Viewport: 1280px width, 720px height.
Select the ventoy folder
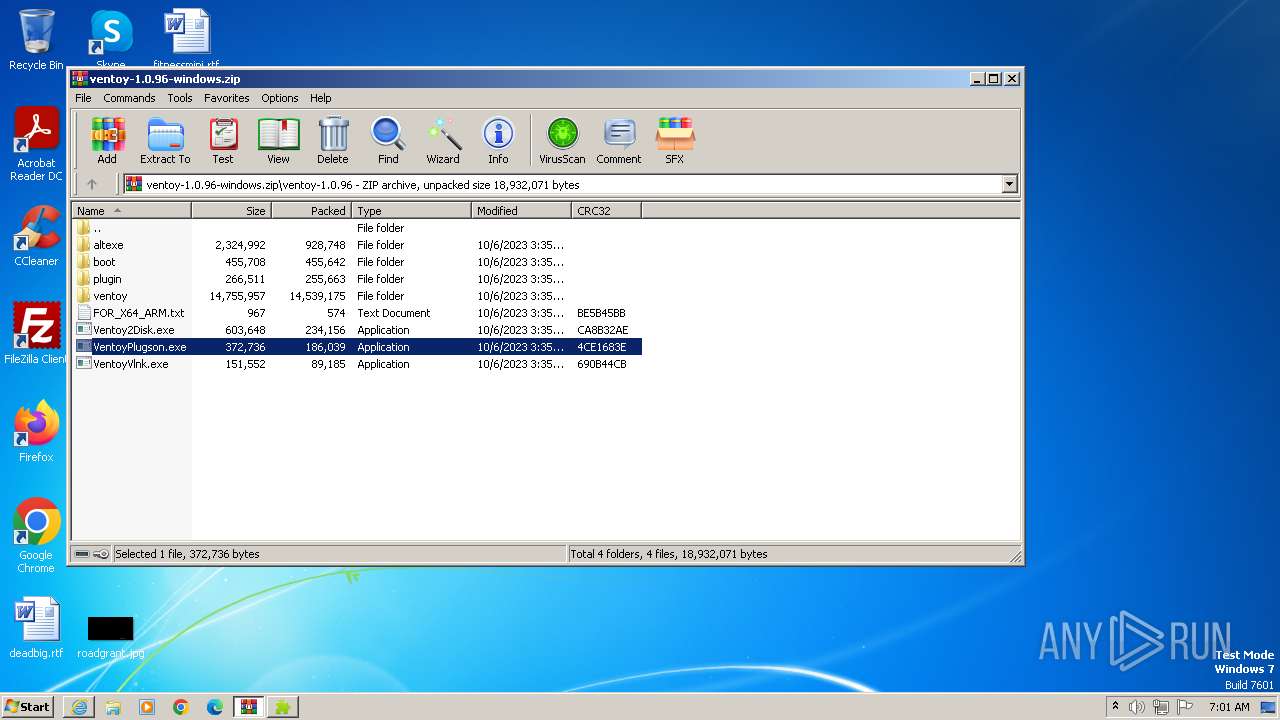pyautogui.click(x=357, y=296)
